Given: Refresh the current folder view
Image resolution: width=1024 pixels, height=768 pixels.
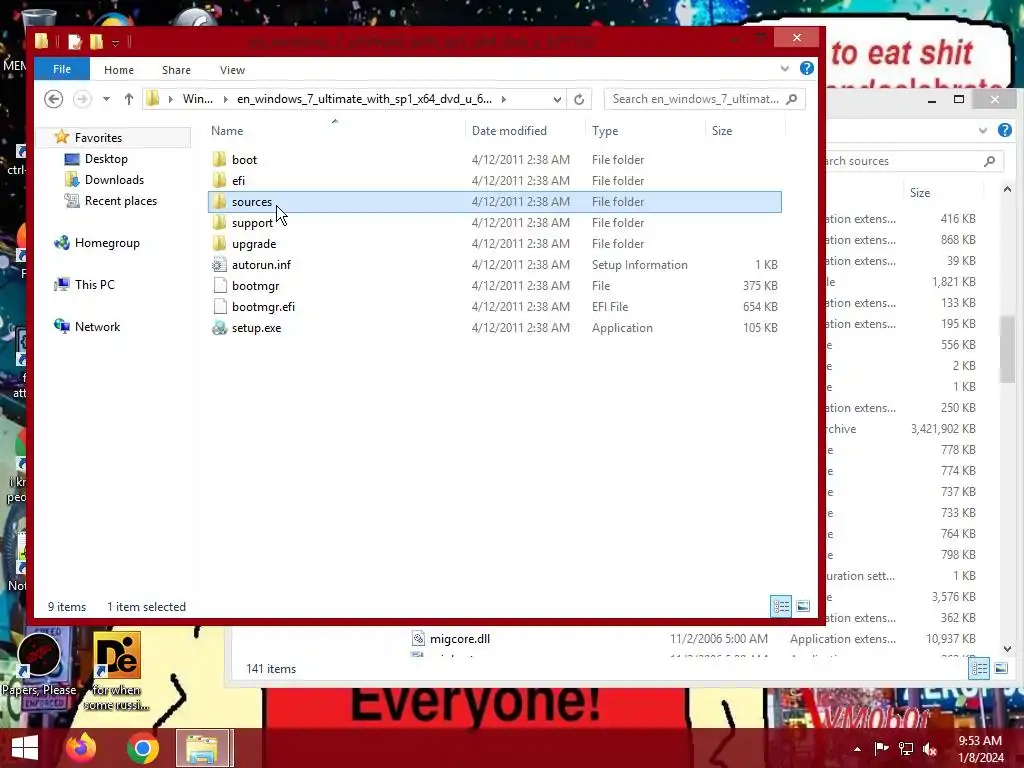Looking at the screenshot, I should pos(579,99).
